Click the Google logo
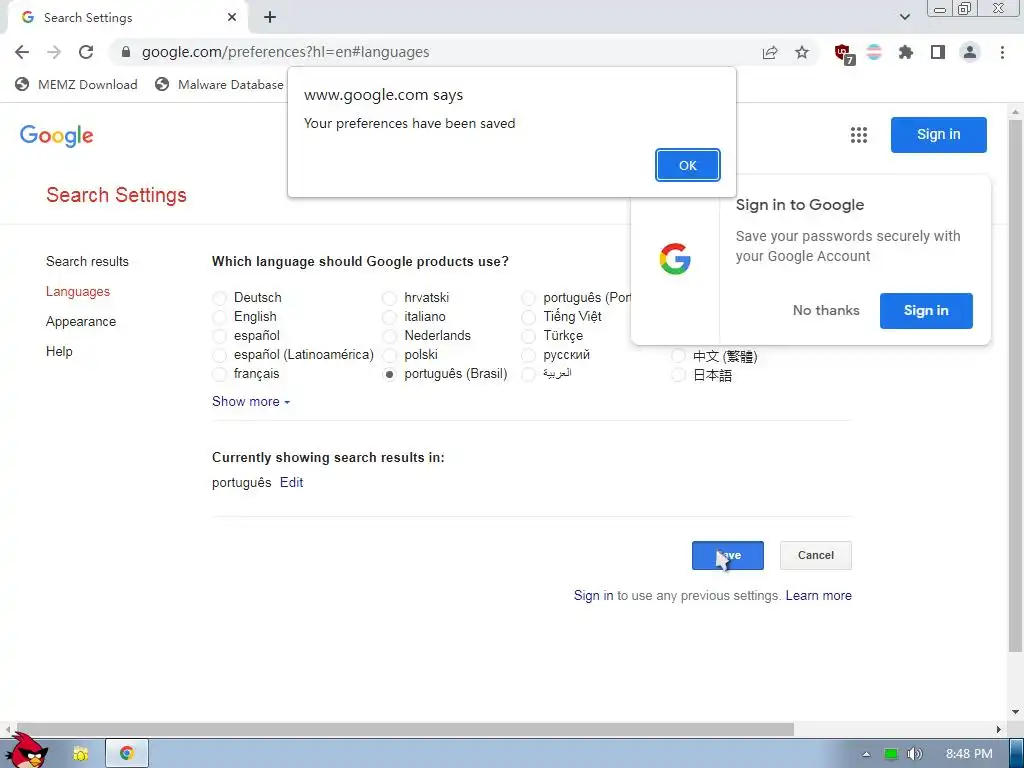 coord(57,136)
